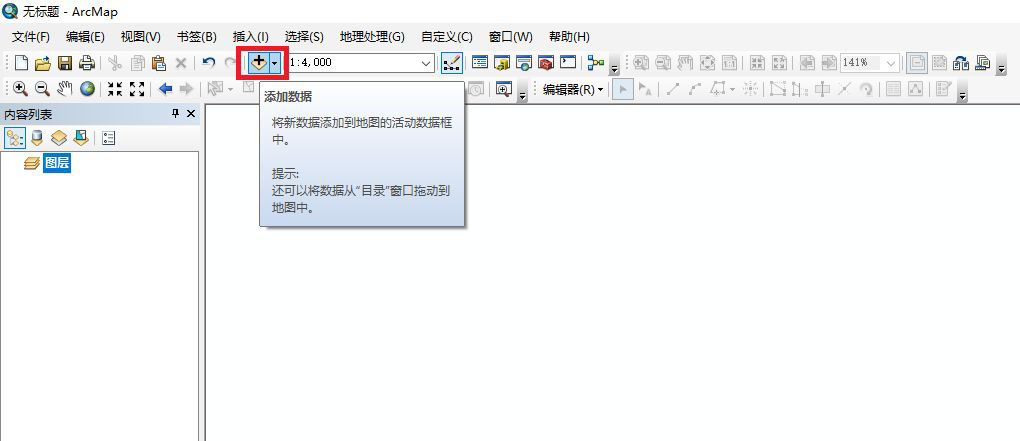Open the red ArcToolbox icon
The image size is (1020, 441).
546,63
